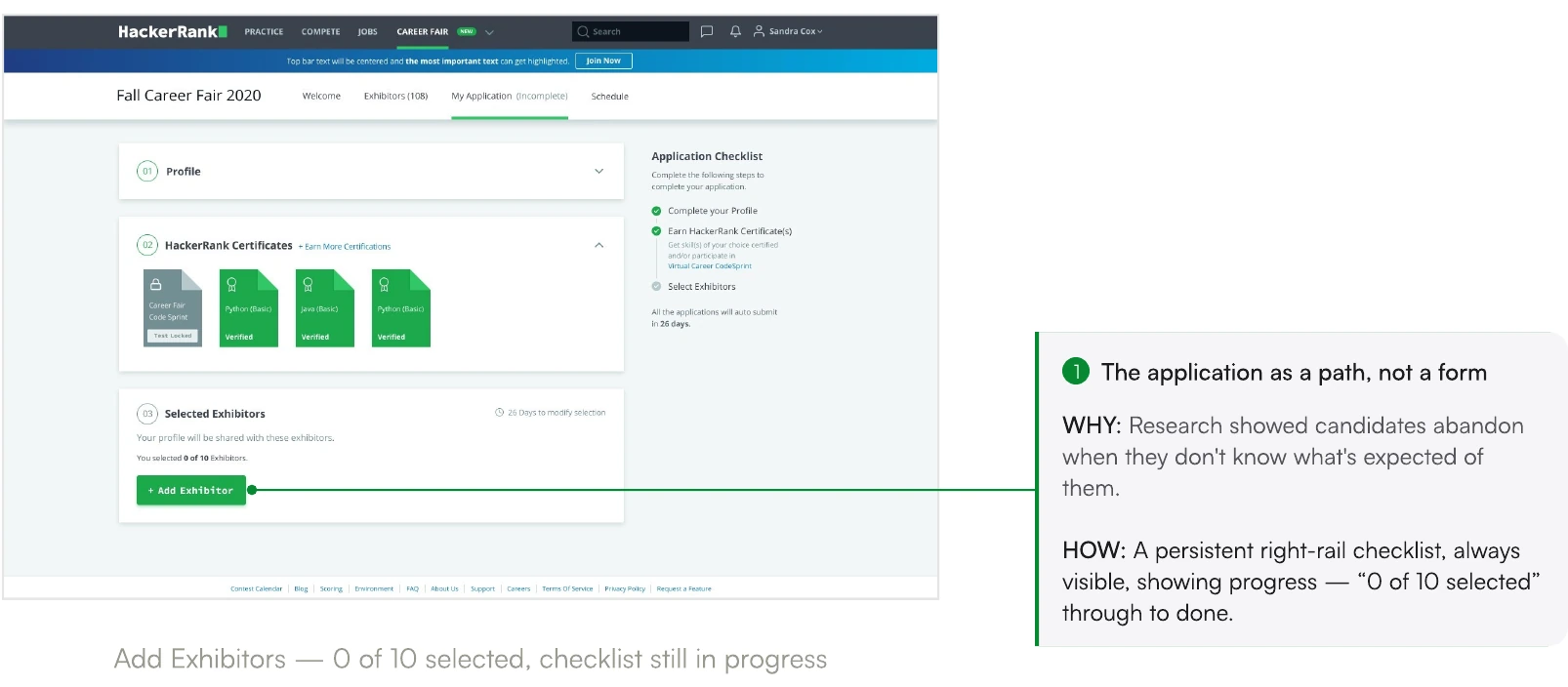Open the Career Fair Code Sprint locked card

click(x=173, y=308)
